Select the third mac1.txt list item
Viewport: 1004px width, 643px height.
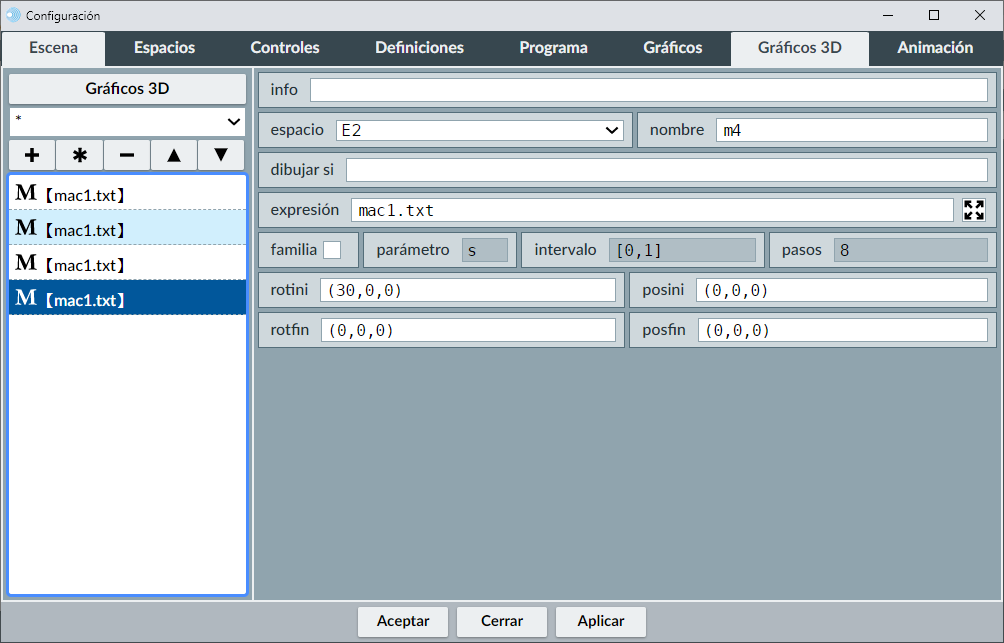coord(127,263)
